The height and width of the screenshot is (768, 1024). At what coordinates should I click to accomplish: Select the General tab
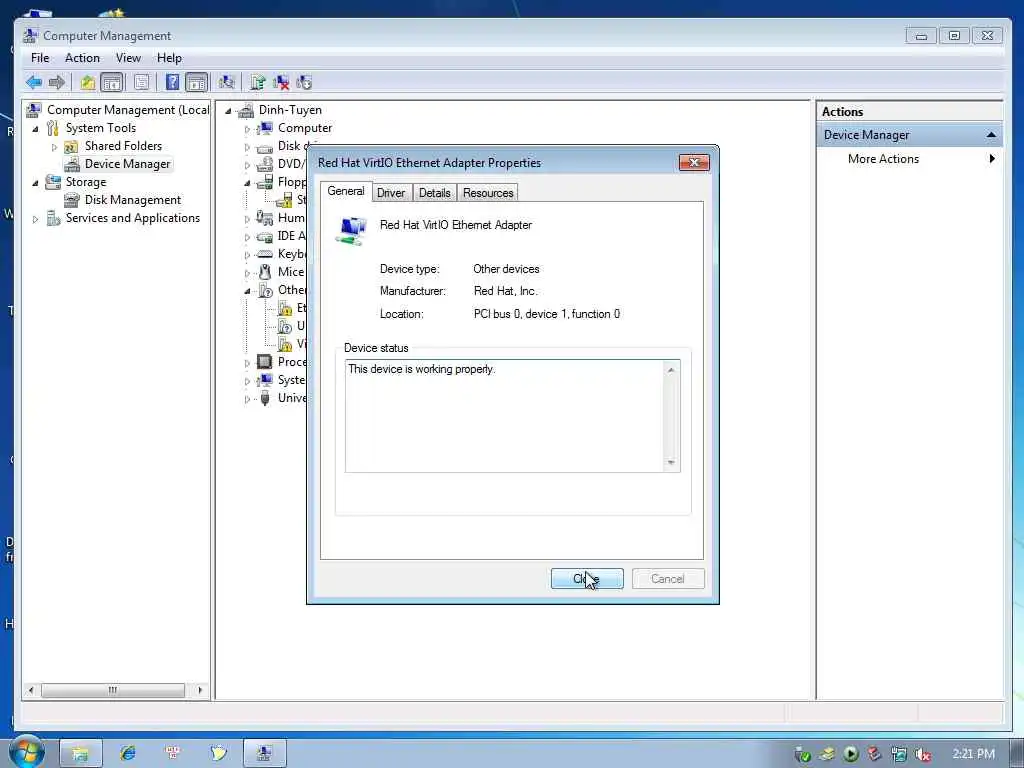tap(345, 191)
